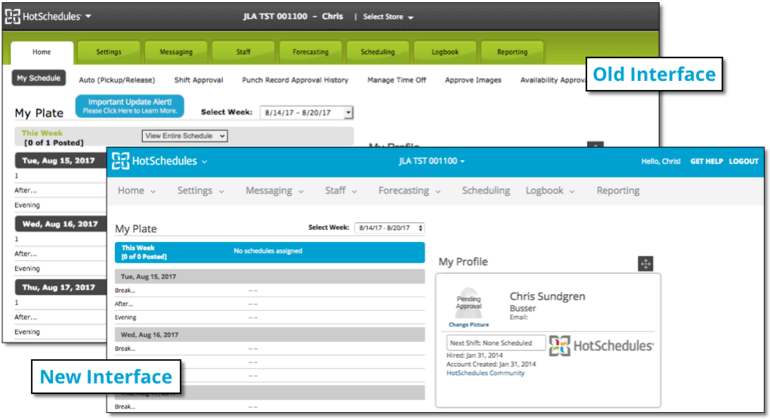Click LOGOUT link

(x=743, y=161)
